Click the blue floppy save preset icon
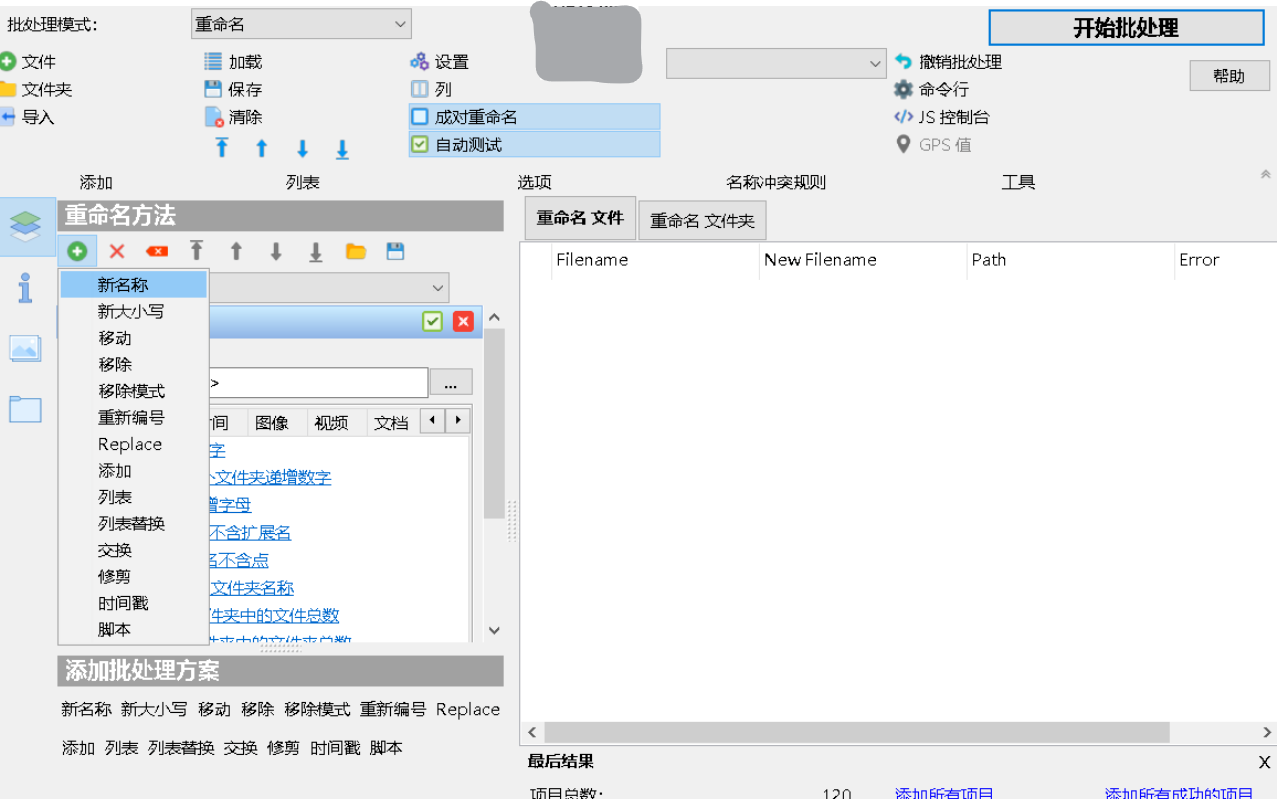Image resolution: width=1277 pixels, height=799 pixels. coord(396,251)
